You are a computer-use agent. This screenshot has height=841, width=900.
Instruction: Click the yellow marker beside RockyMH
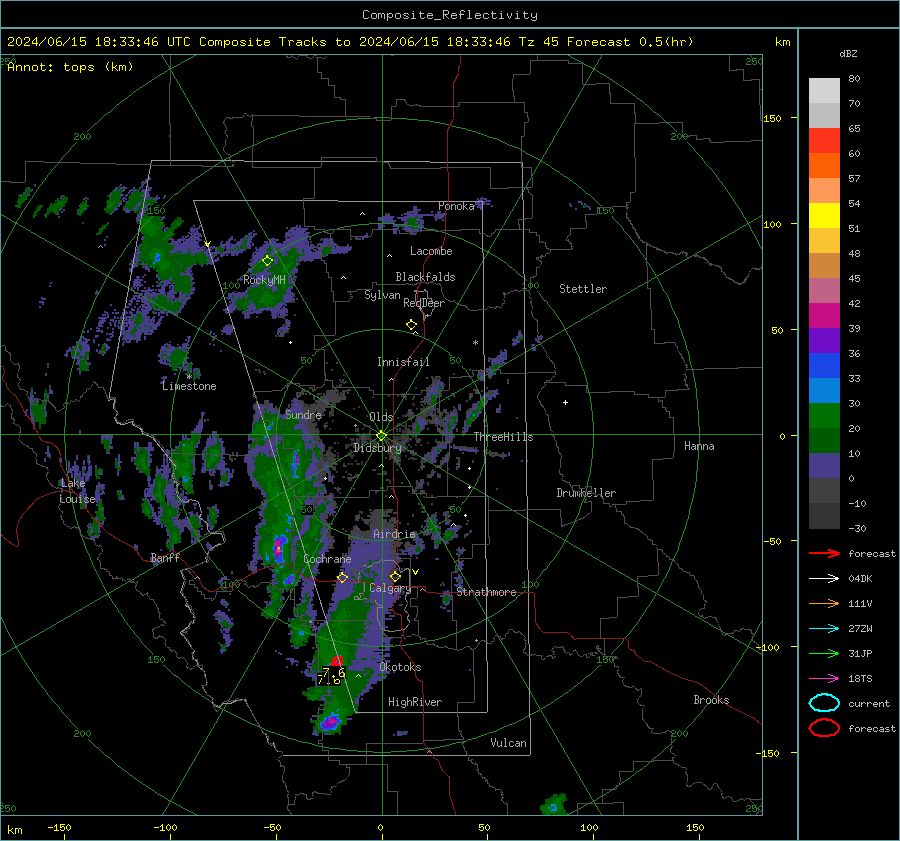point(267,261)
